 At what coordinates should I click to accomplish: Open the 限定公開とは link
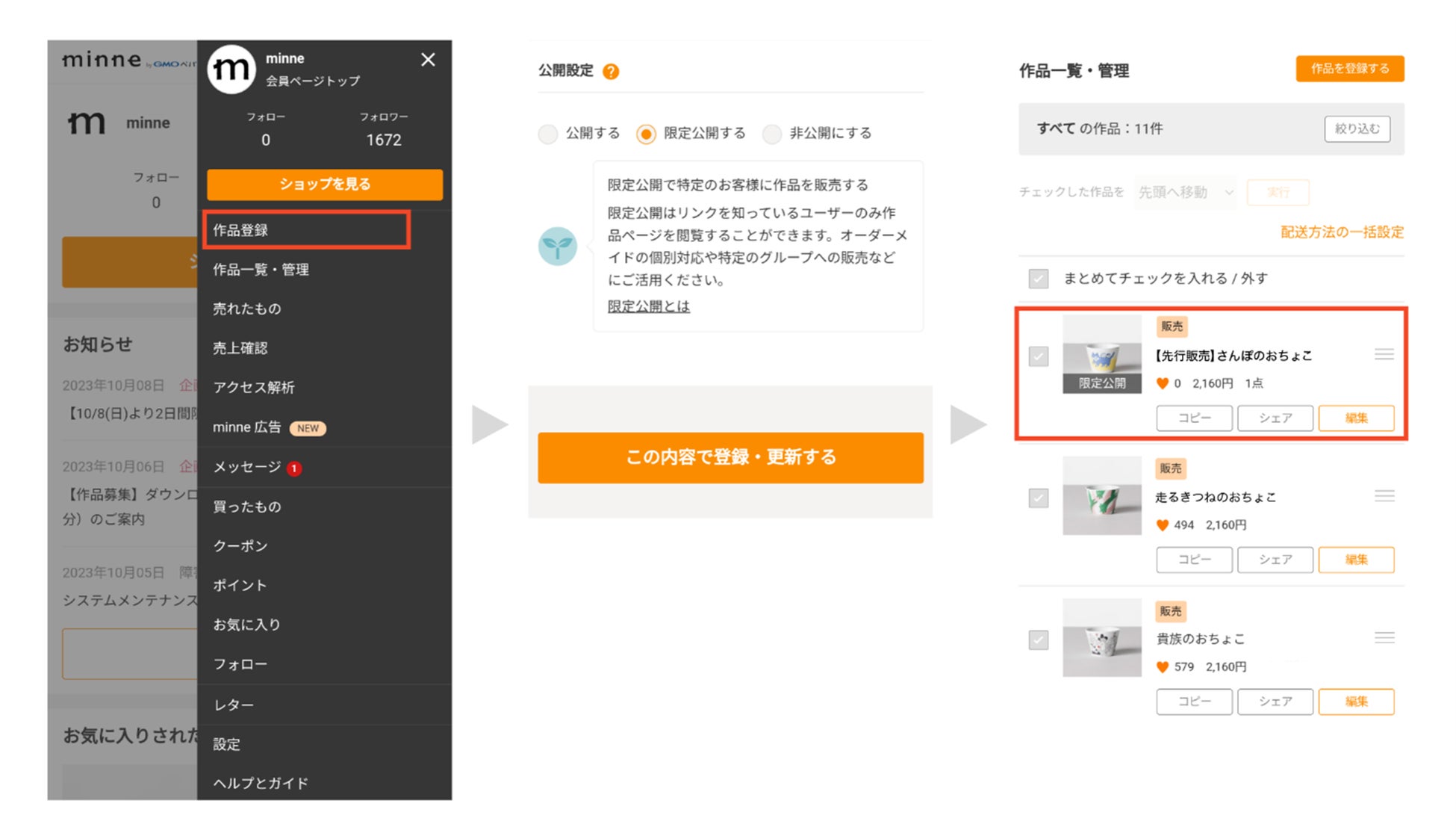click(648, 306)
